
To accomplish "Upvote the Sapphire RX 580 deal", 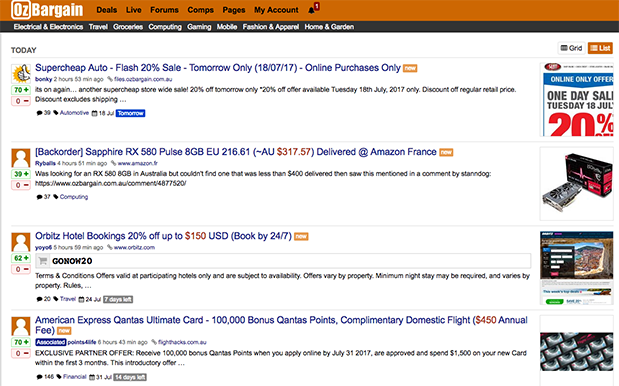I will (x=21, y=174).
